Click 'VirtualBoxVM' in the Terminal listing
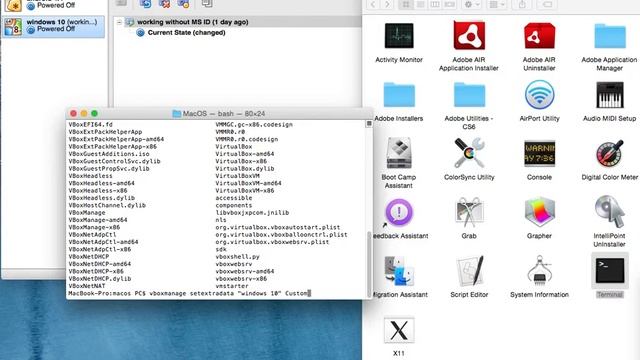The image size is (640, 360). 238,176
